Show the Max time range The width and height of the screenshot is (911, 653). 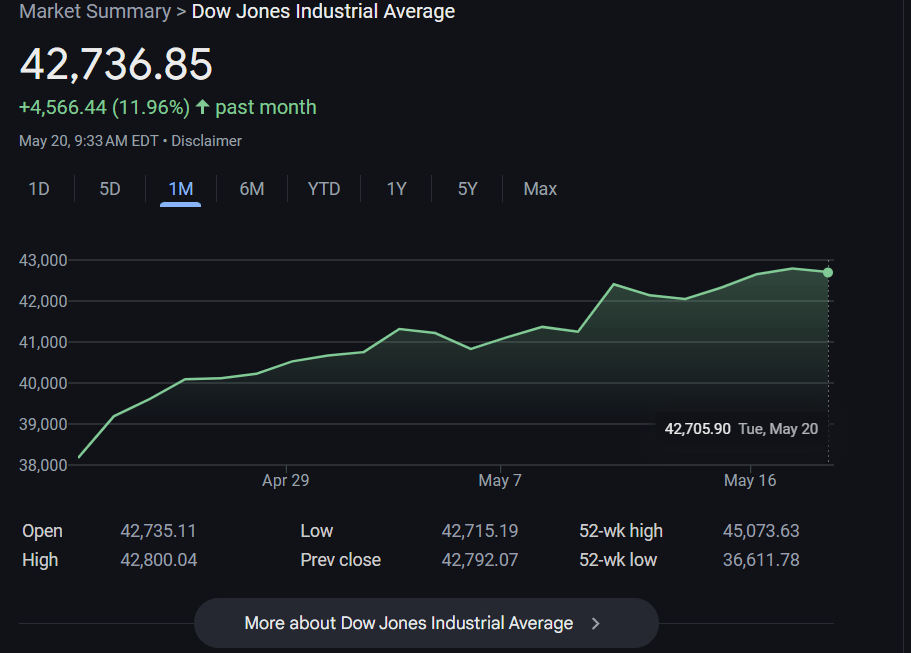(540, 189)
